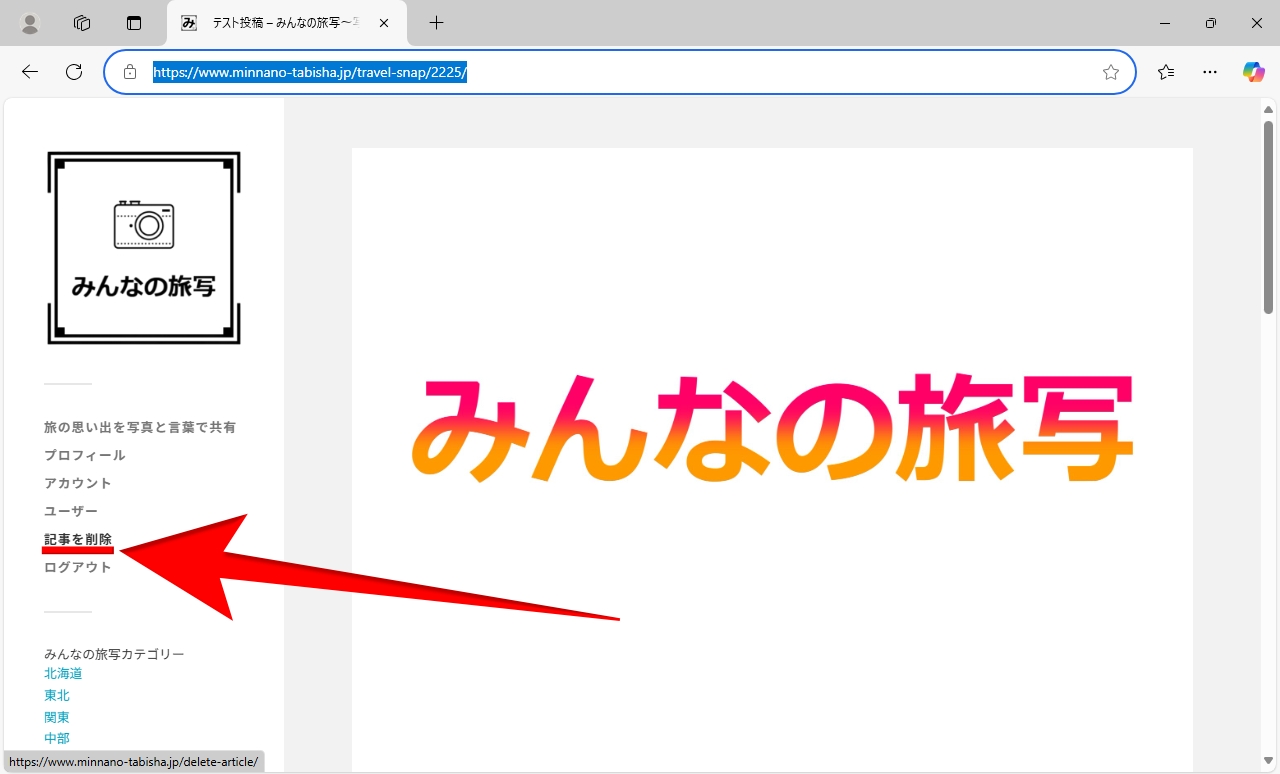
Task: Launch the Copilot icon
Action: [1253, 72]
